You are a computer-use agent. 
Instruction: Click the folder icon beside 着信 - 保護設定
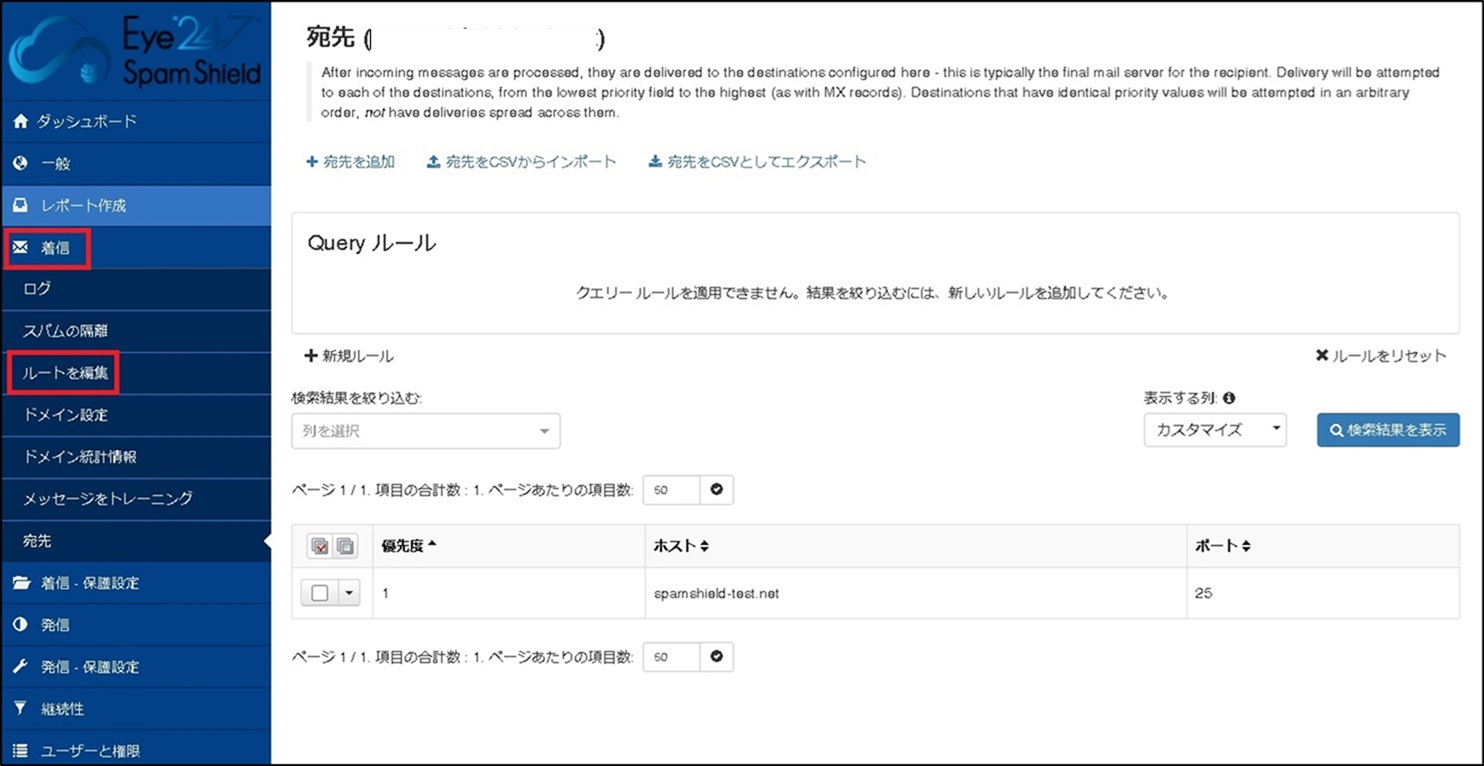[20, 583]
